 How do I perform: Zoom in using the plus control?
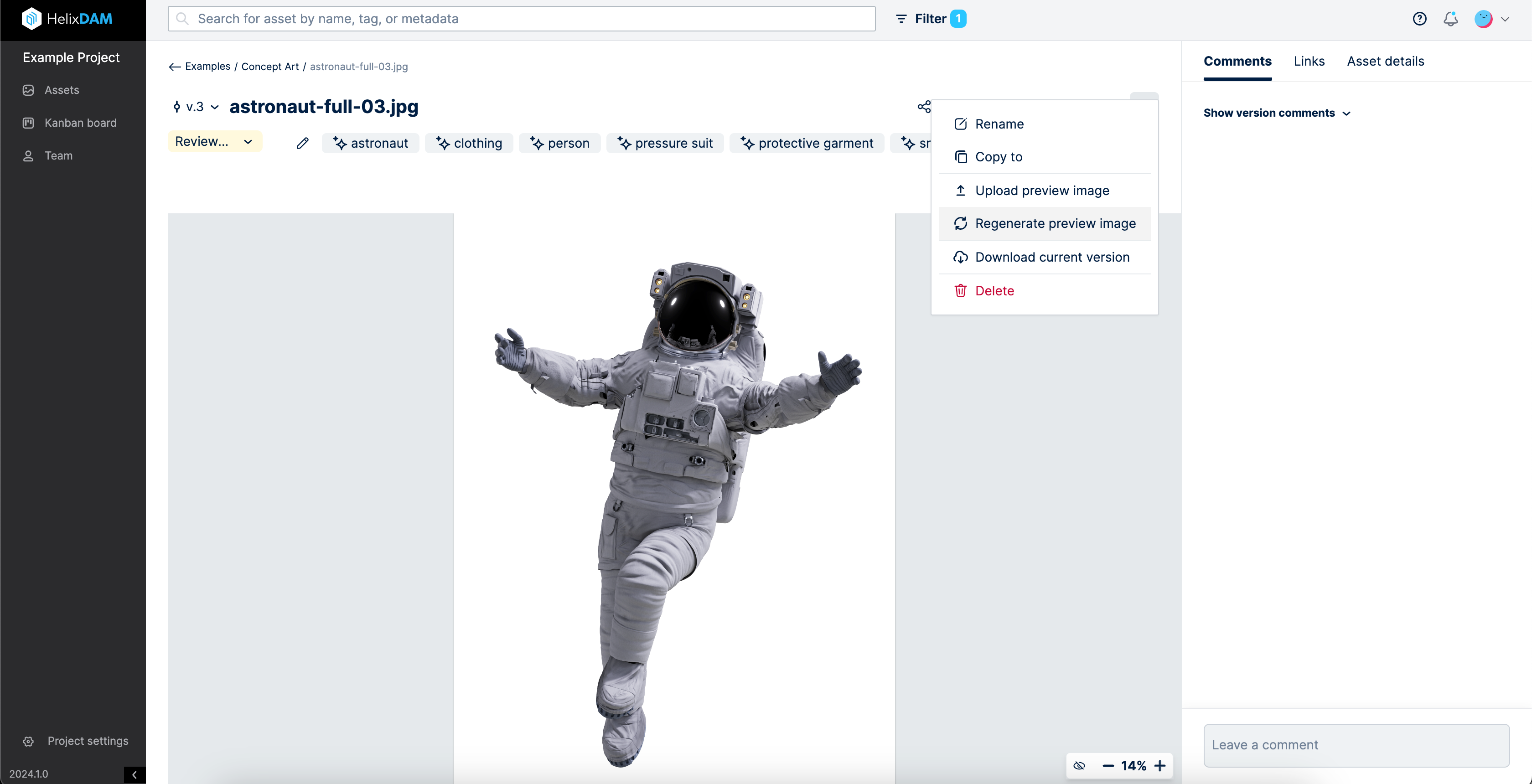(x=1160, y=766)
